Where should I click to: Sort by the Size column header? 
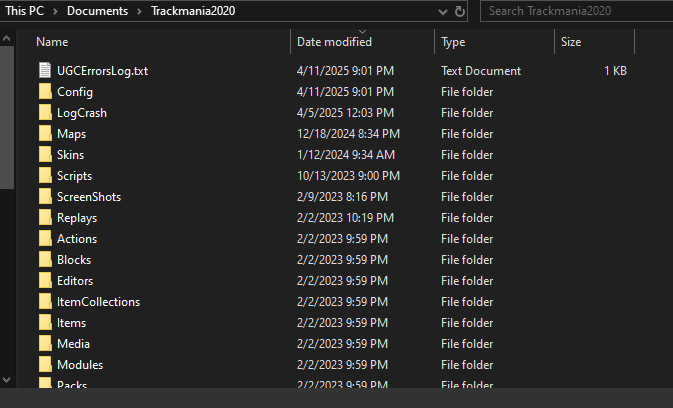pyautogui.click(x=571, y=42)
